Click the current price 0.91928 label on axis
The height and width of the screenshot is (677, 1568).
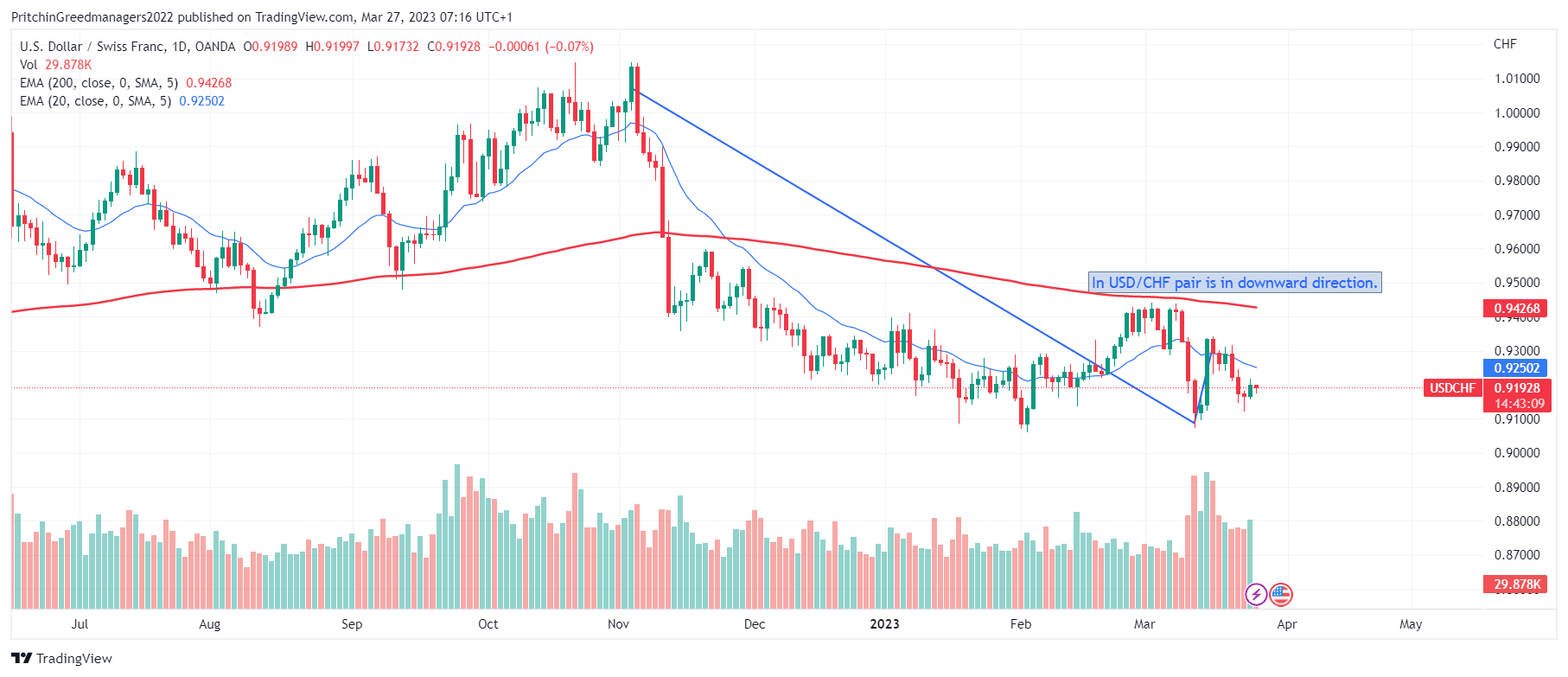click(x=1517, y=388)
